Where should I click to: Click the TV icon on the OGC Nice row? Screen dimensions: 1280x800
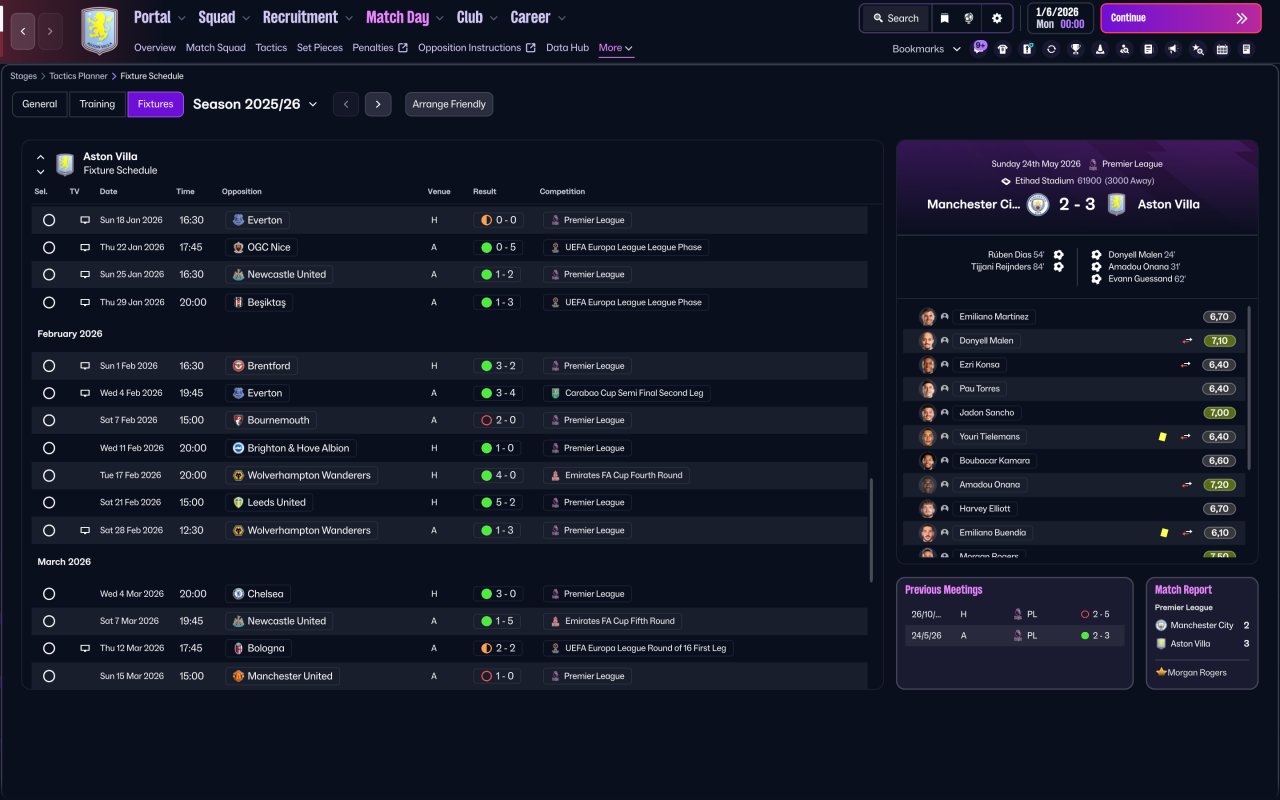(85, 247)
